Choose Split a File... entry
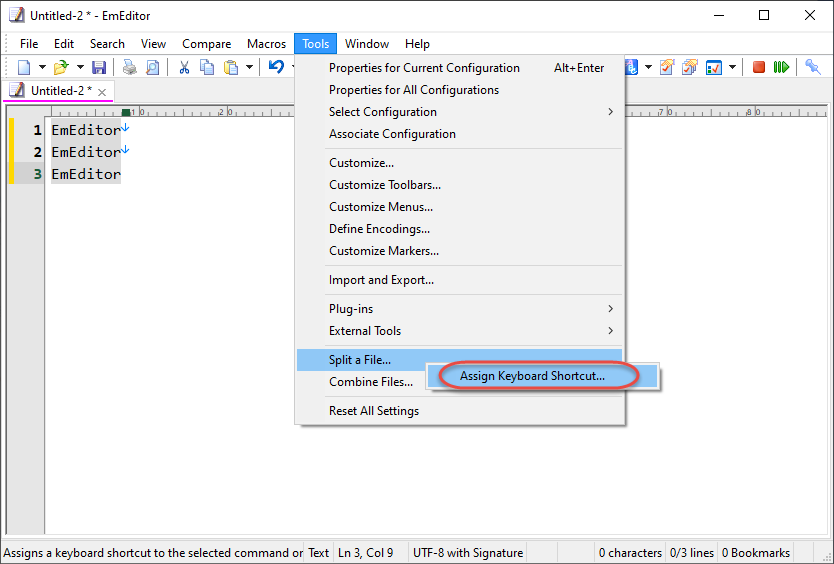The width and height of the screenshot is (834, 564). click(362, 360)
